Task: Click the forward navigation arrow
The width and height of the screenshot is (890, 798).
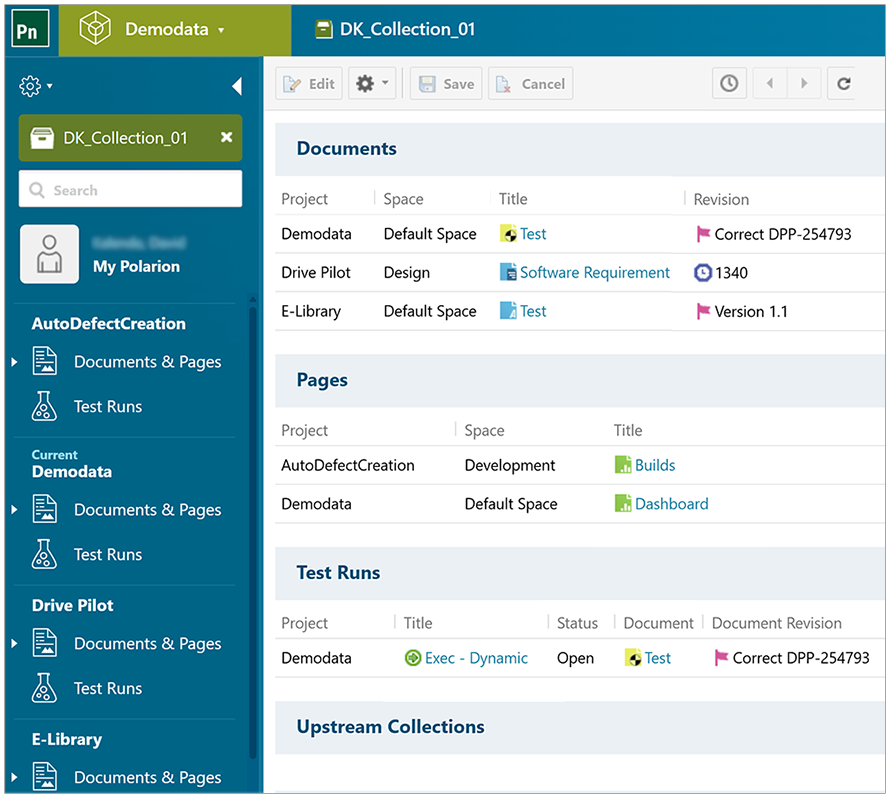Action: [x=804, y=83]
